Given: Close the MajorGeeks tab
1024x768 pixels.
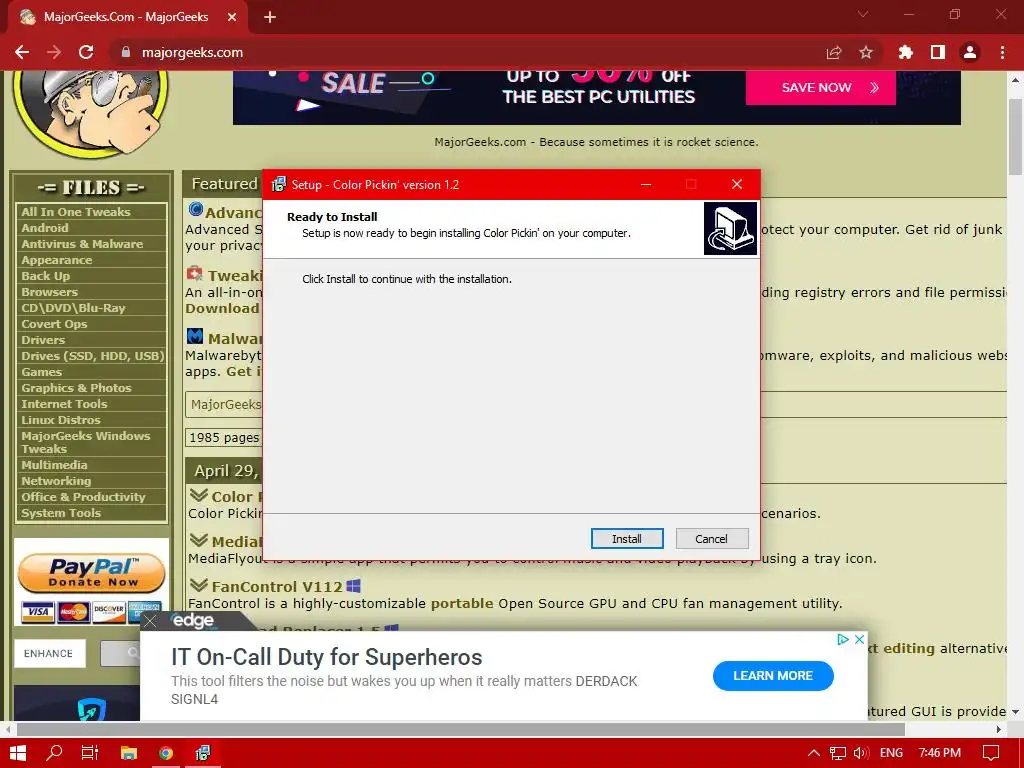Looking at the screenshot, I should click(x=232, y=17).
